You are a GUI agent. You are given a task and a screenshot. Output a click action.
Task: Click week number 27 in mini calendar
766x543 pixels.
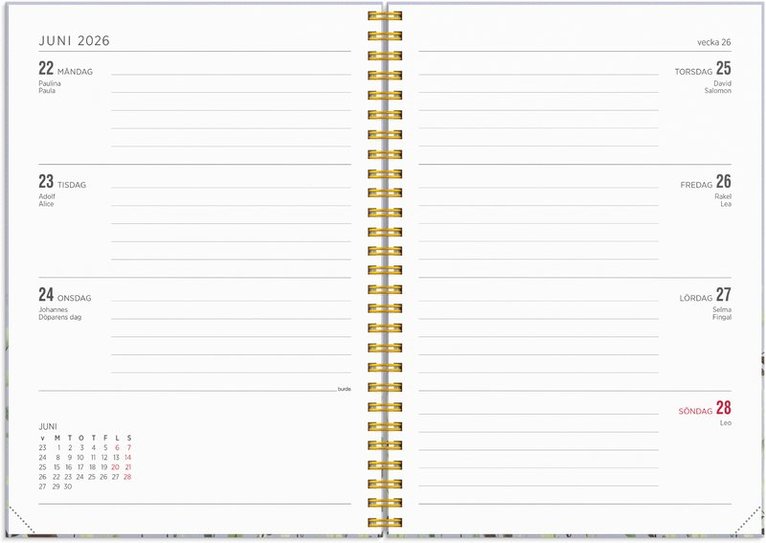(43, 487)
